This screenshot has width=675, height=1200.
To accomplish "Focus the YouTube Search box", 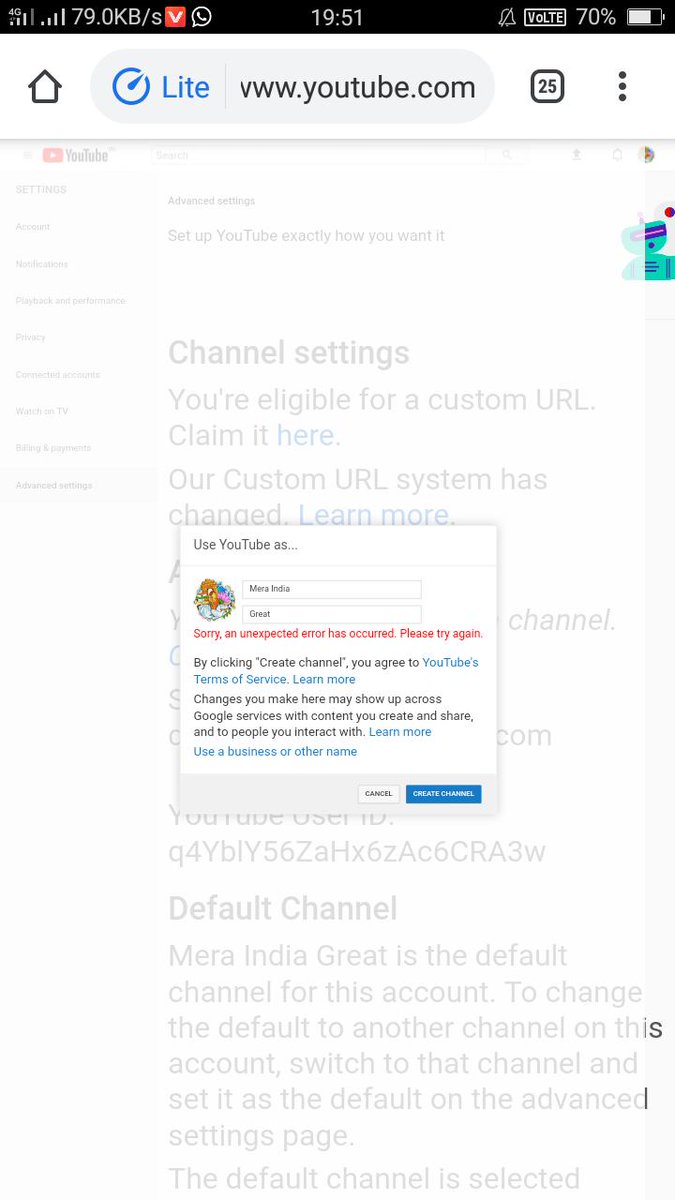I will (x=320, y=155).
